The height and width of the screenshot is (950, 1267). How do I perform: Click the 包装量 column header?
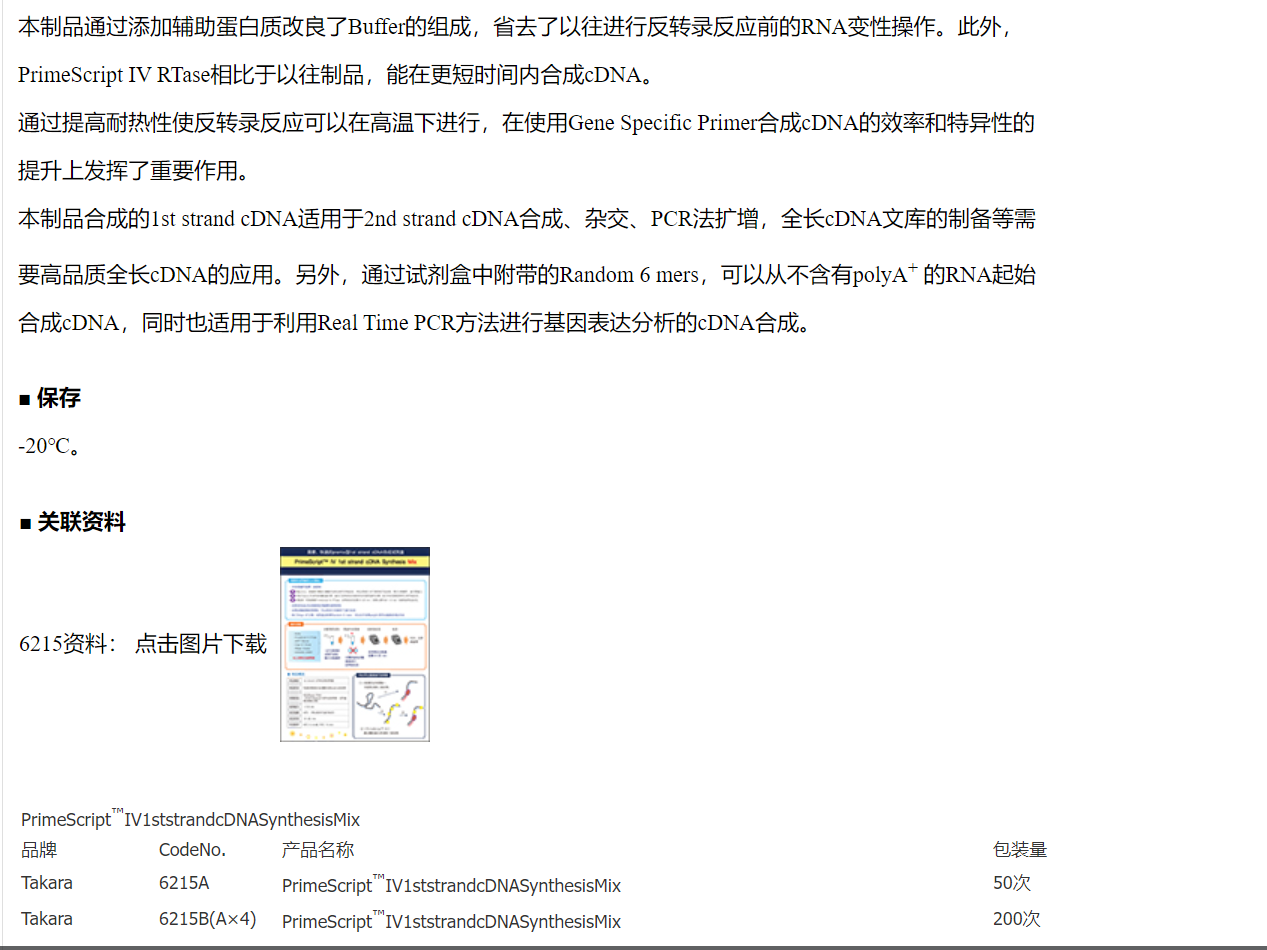[1019, 850]
